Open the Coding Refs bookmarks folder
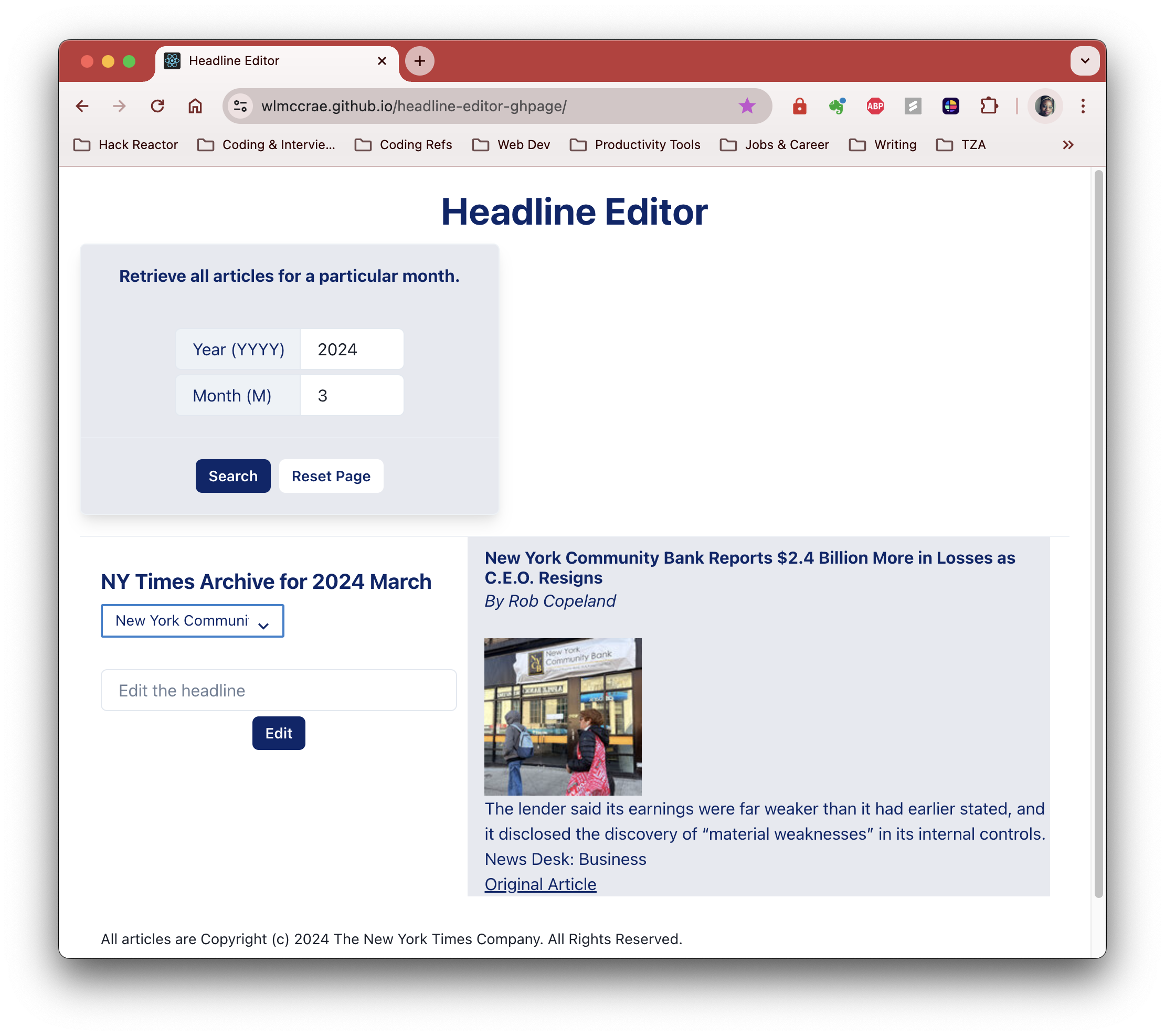Viewport: 1165px width, 1036px height. (x=404, y=145)
